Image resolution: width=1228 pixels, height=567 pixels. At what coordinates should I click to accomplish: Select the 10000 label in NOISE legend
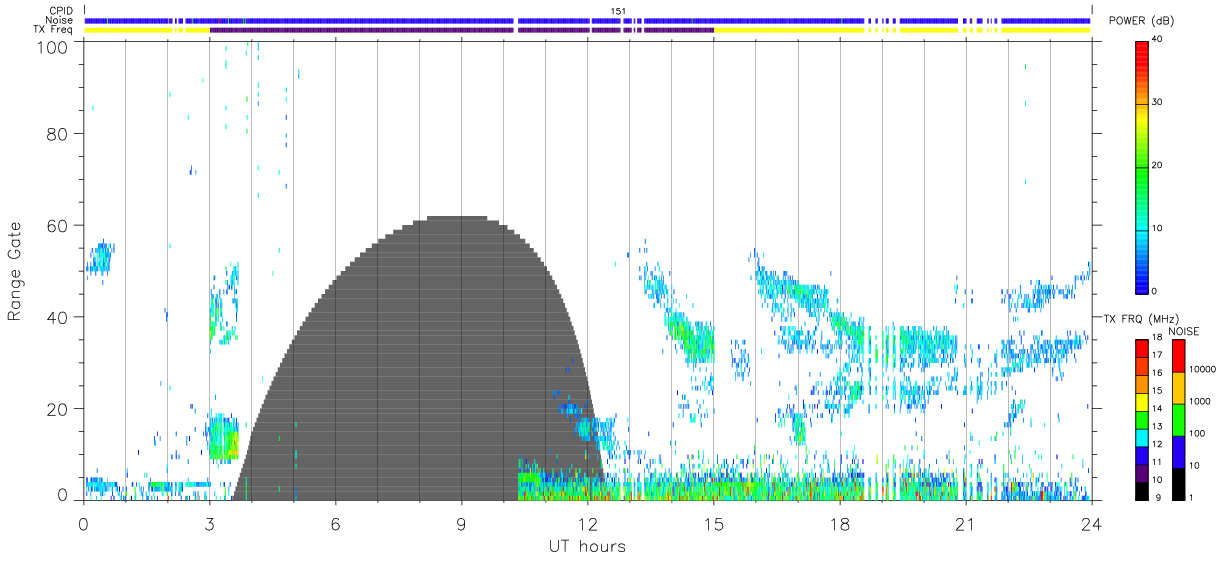pyautogui.click(x=1204, y=369)
